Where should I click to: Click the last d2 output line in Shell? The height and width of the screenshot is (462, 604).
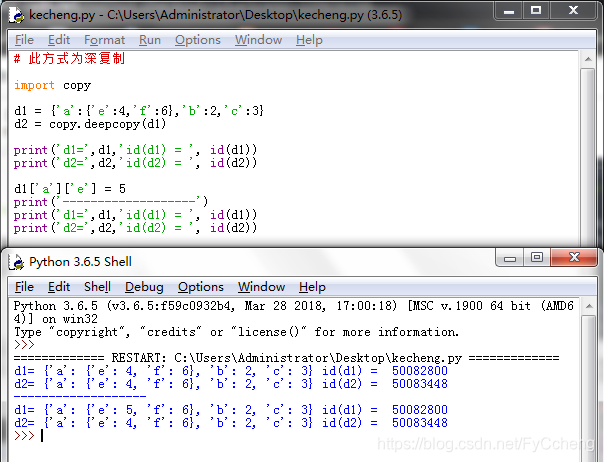[231, 423]
